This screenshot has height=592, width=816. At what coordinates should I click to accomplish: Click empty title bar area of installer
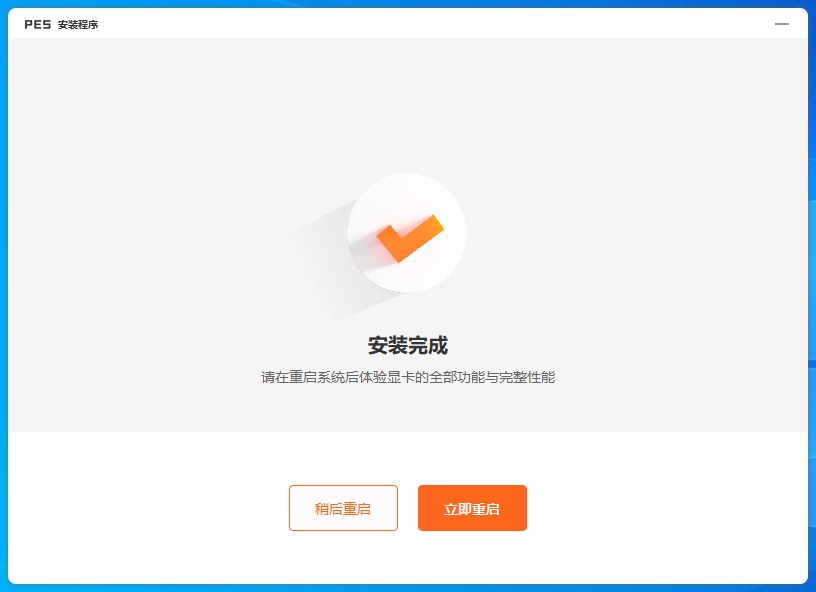[416, 23]
